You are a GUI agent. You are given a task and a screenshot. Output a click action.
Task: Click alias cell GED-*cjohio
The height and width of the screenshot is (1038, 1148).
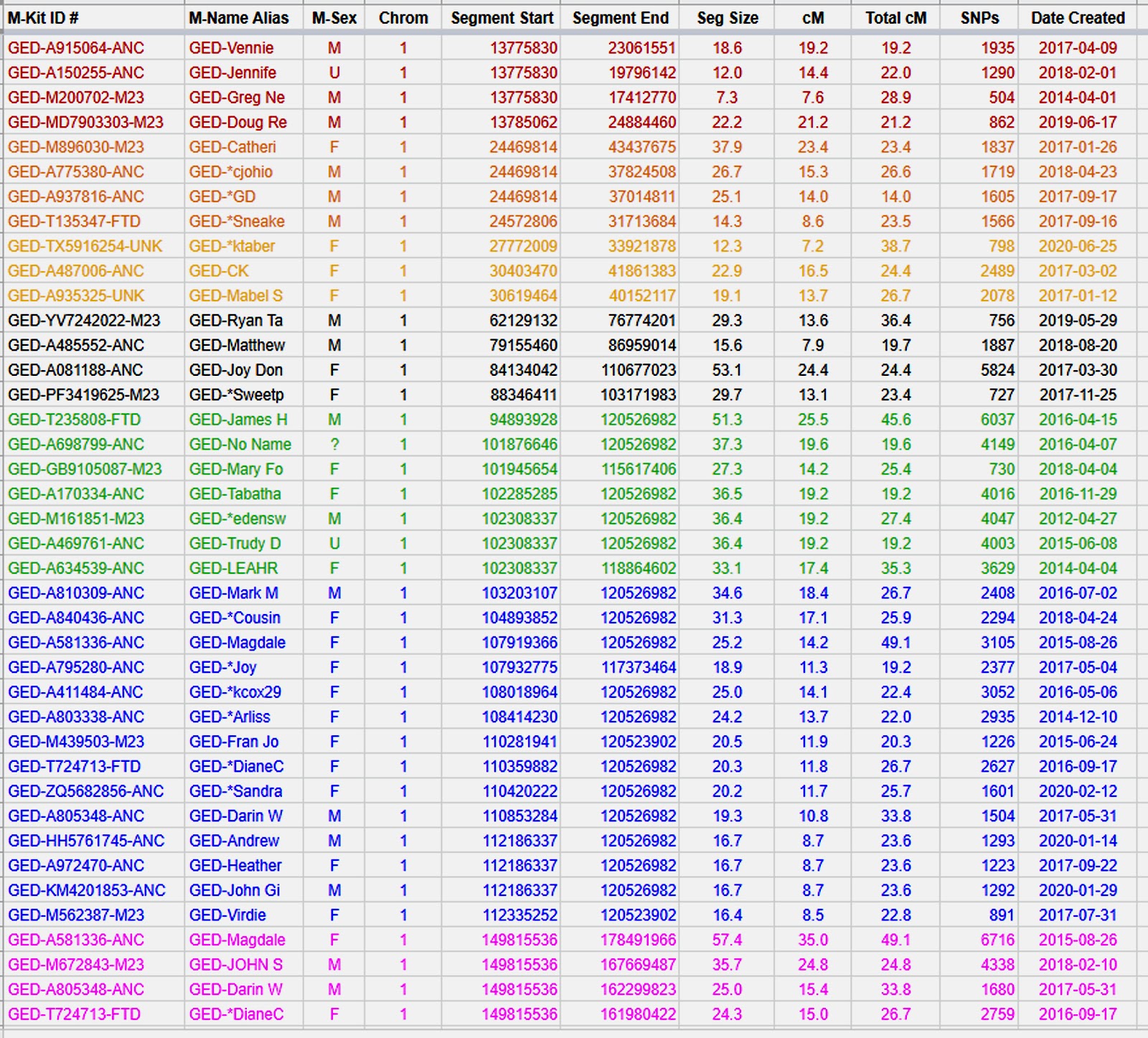[x=231, y=172]
